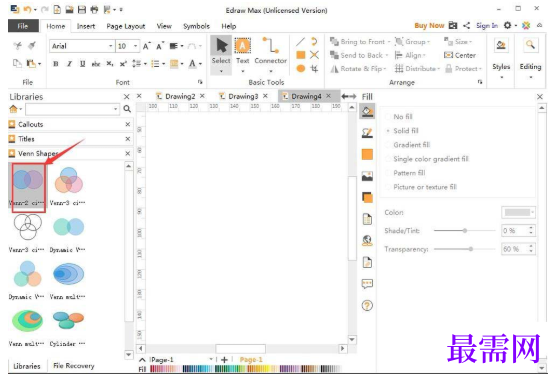The image size is (559, 380).
Task: Switch to the File Recovery tab
Action: click(73, 366)
